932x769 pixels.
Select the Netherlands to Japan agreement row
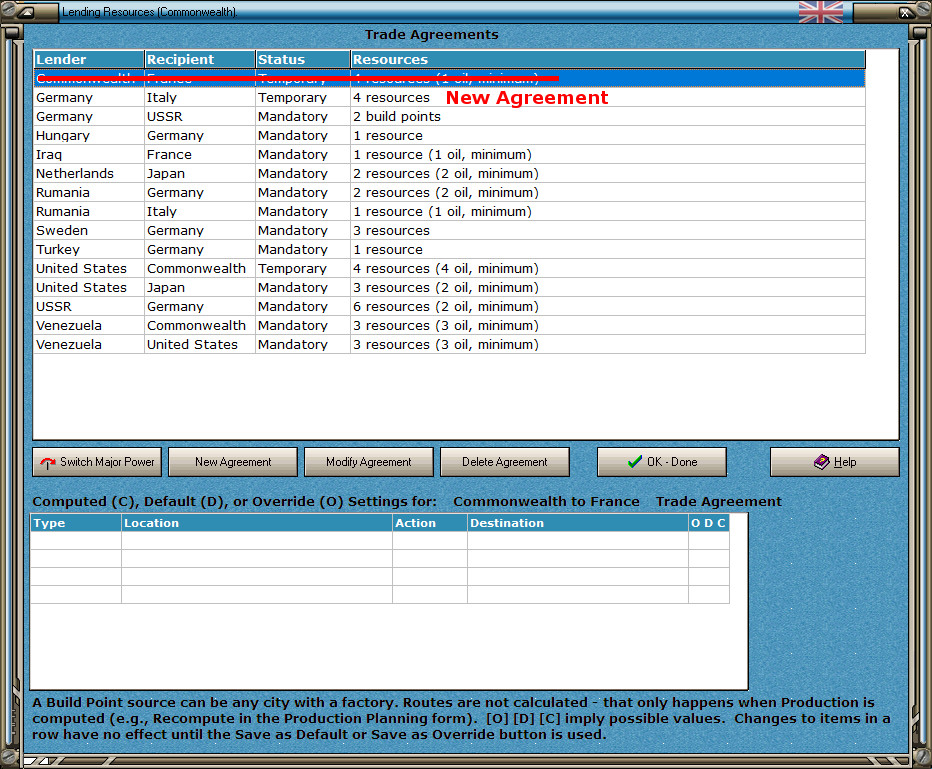[449, 174]
